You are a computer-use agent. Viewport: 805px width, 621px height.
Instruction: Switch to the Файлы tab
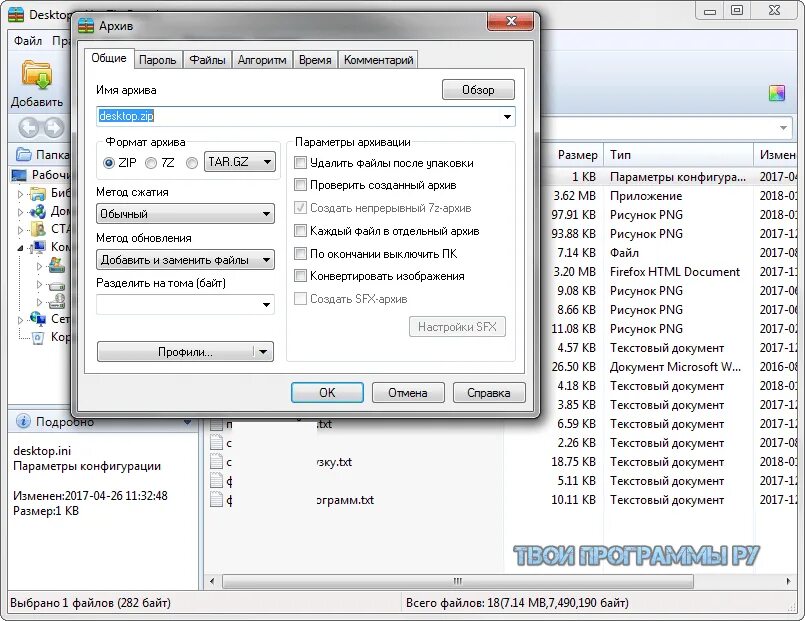click(x=207, y=60)
